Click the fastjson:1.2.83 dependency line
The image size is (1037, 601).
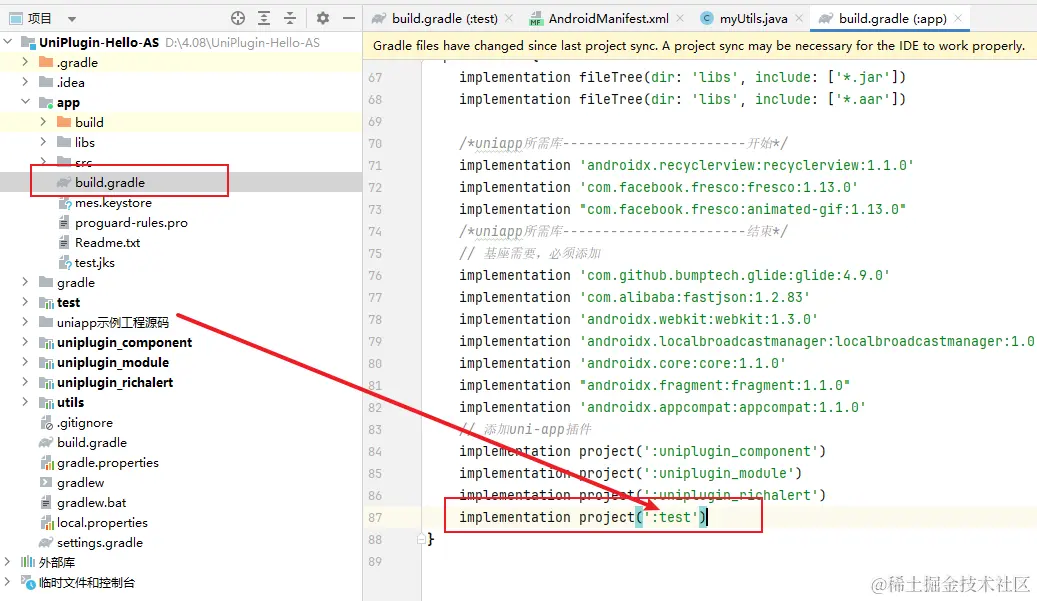pos(634,297)
